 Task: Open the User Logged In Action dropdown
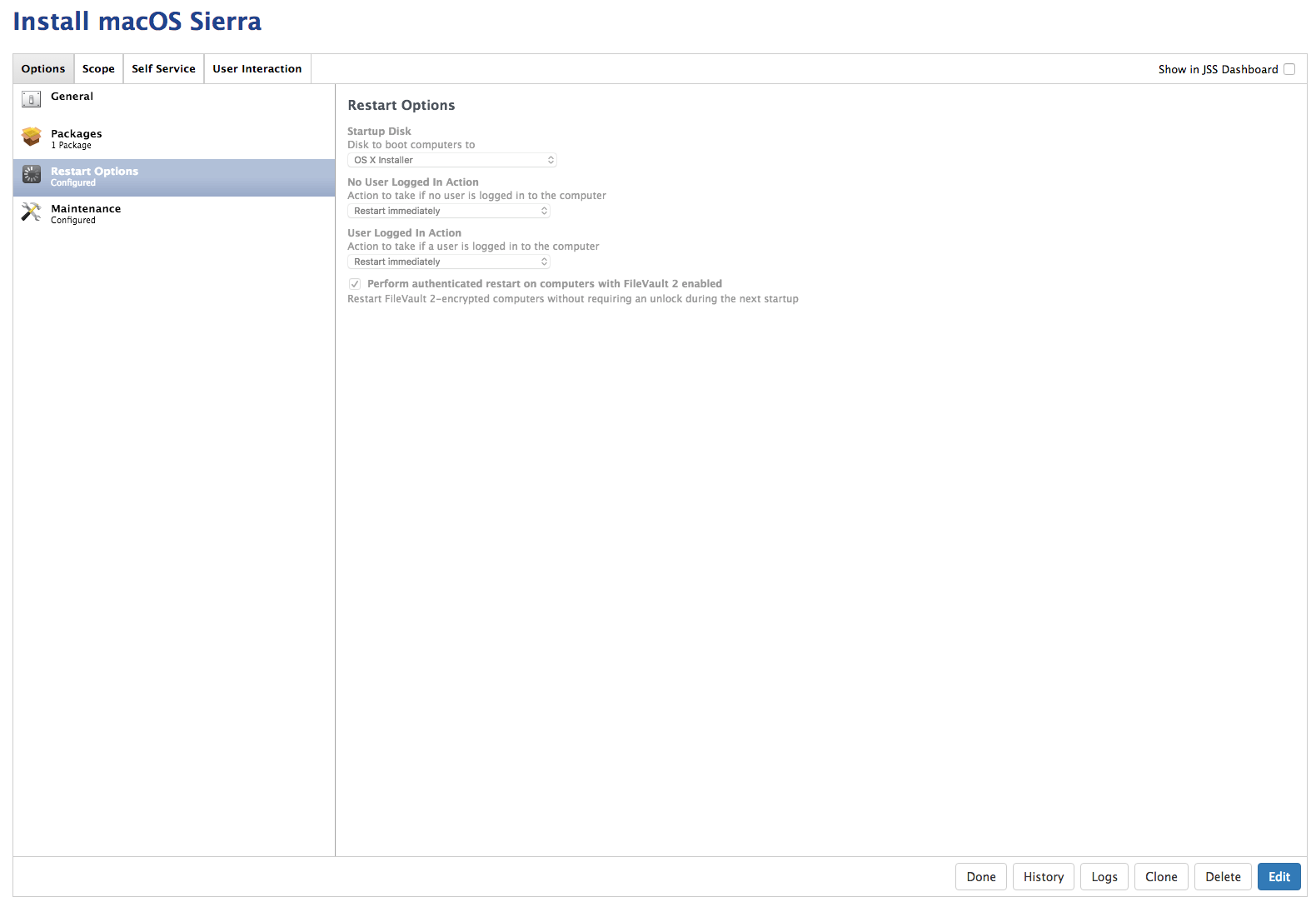pos(449,262)
